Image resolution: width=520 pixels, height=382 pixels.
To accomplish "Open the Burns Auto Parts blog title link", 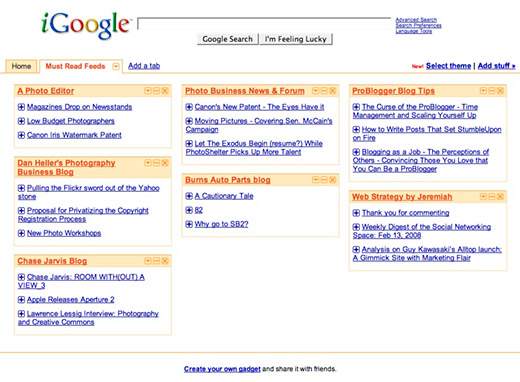I will [228, 180].
